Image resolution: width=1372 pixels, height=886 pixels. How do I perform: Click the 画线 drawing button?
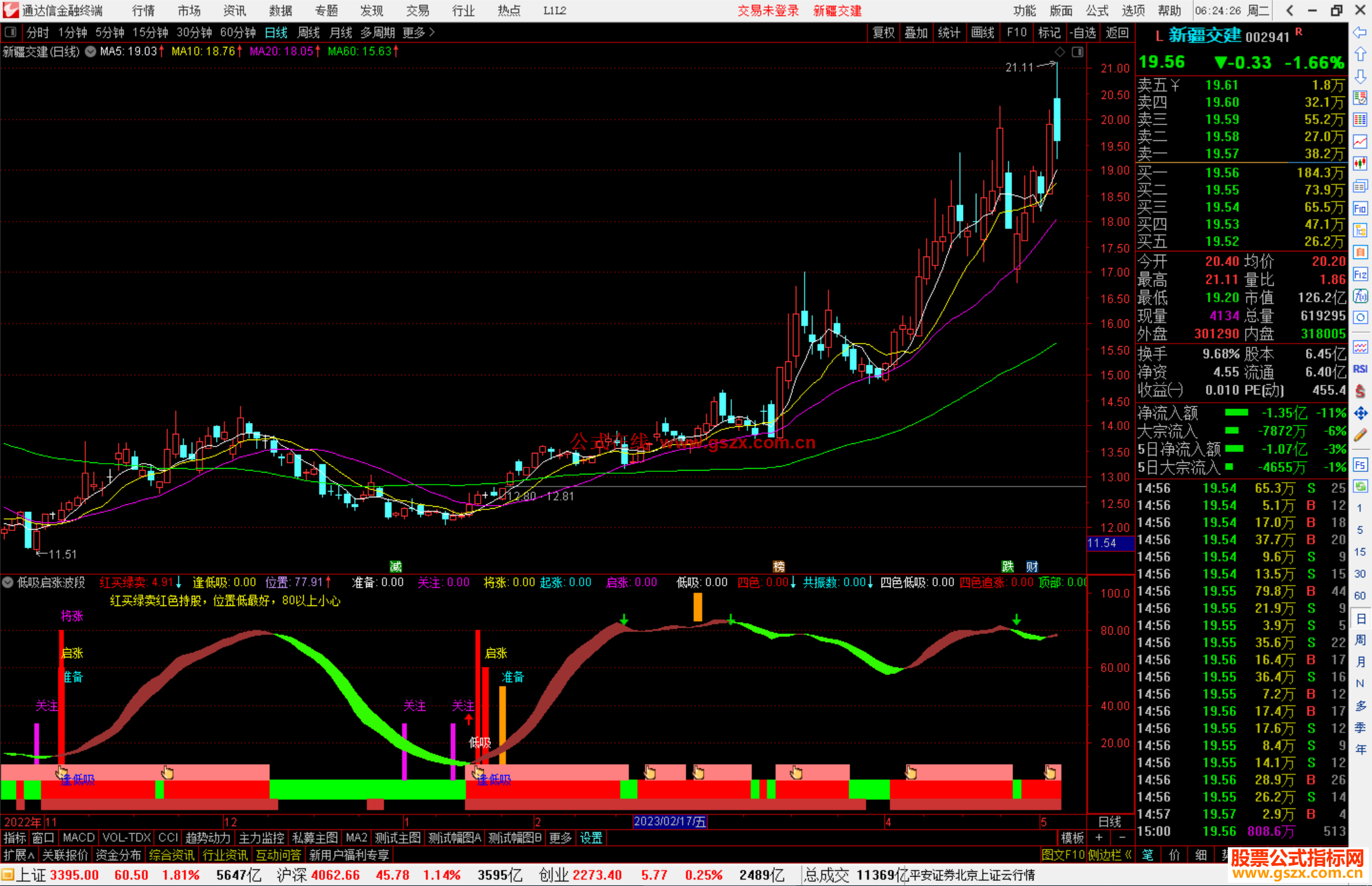(x=982, y=32)
